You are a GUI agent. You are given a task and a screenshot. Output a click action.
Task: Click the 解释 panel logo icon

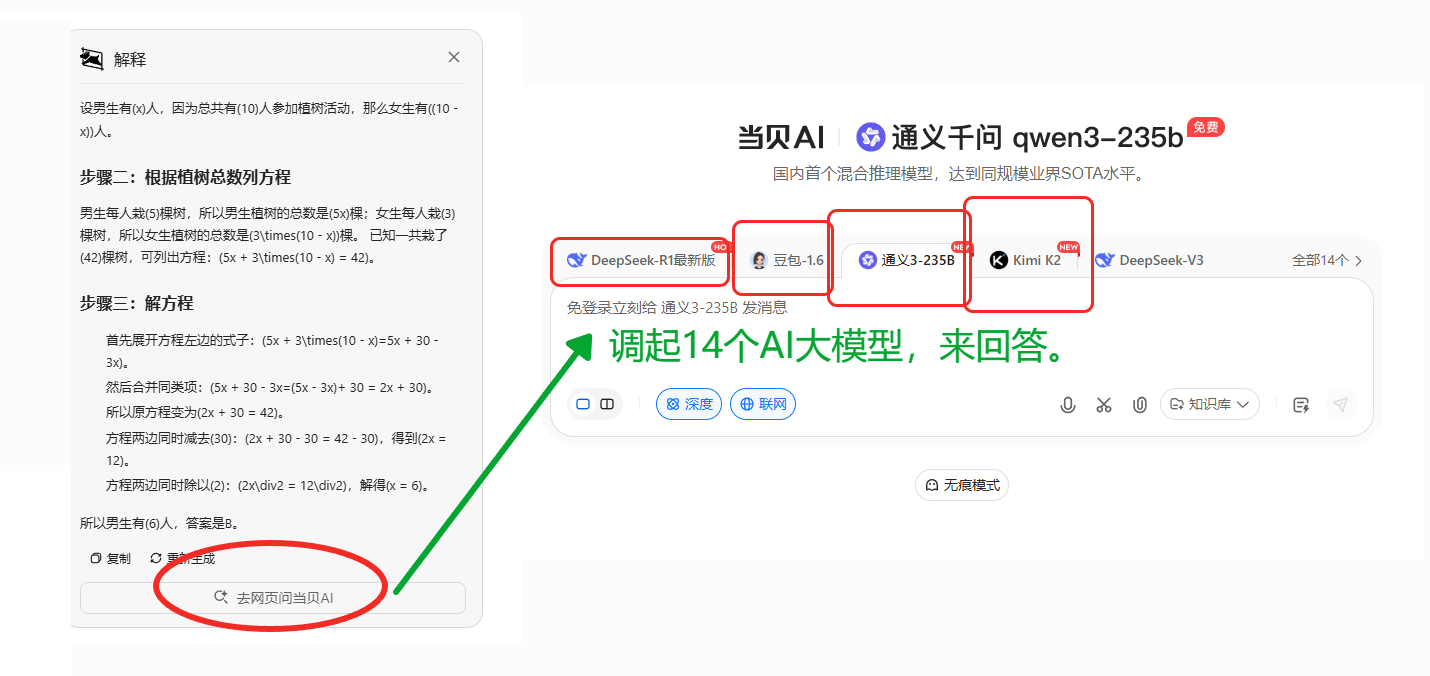coord(92,59)
